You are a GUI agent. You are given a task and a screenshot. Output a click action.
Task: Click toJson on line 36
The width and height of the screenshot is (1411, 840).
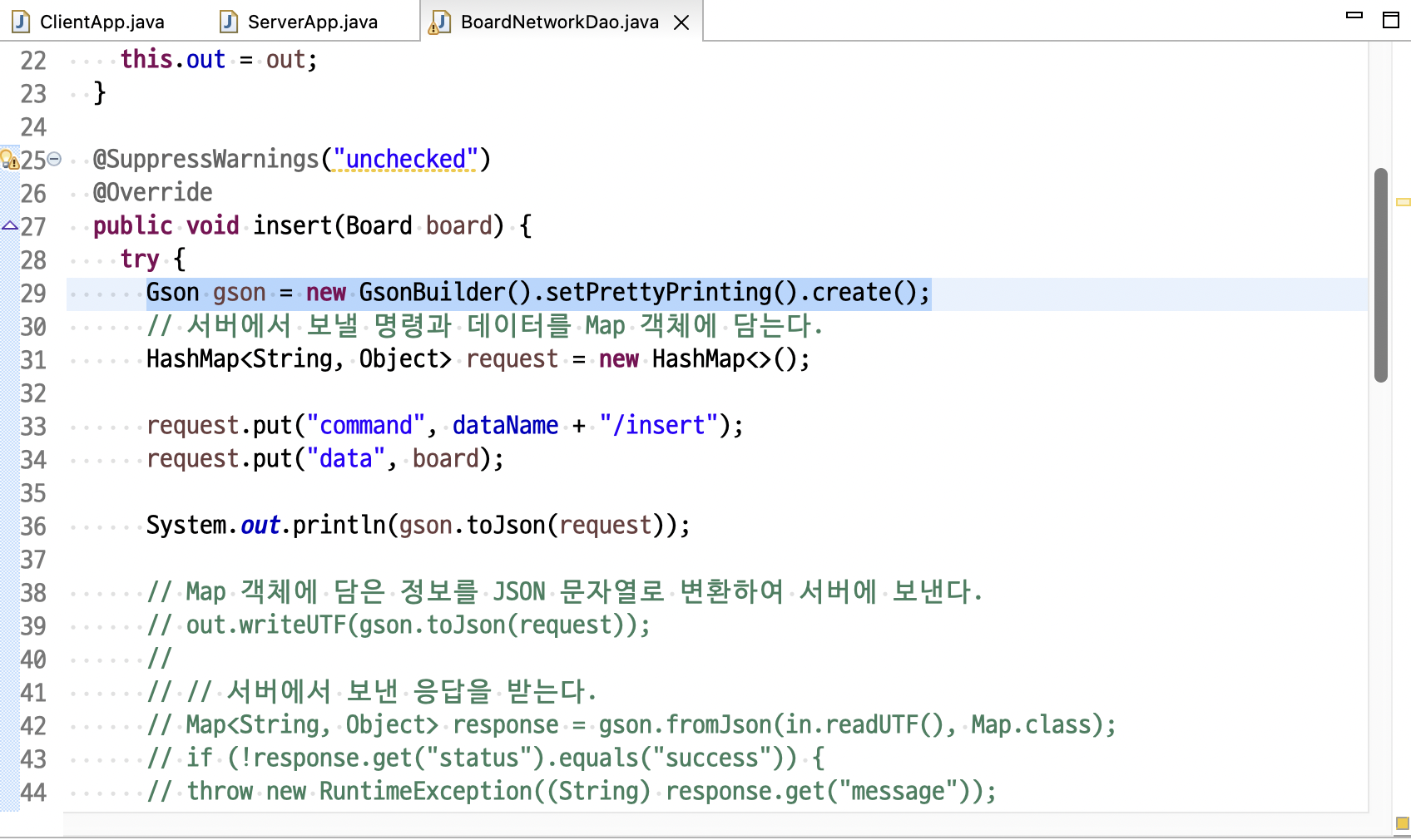(505, 525)
